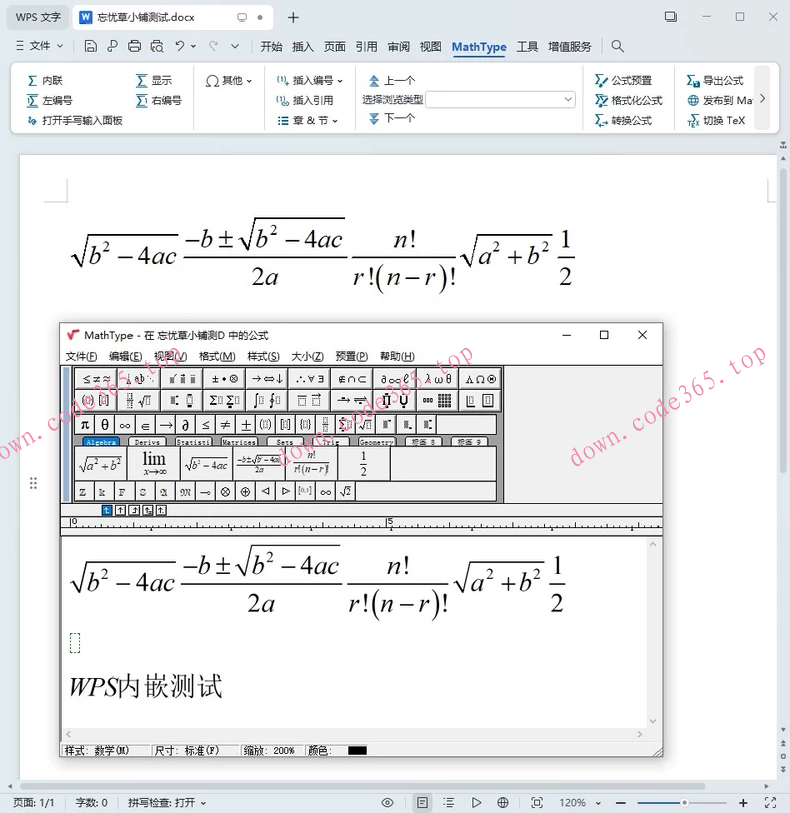Click 格式化公式 in the ribbon
Screen dimensions: 790x813
coord(629,100)
